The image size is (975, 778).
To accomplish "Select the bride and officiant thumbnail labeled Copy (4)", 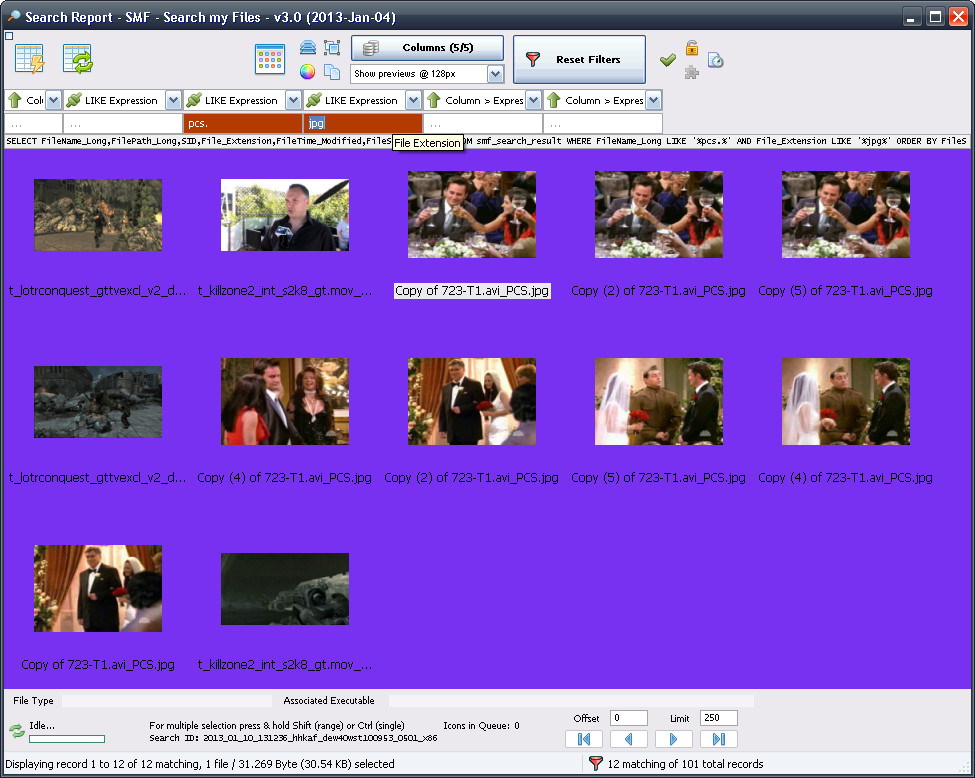I will (x=846, y=402).
